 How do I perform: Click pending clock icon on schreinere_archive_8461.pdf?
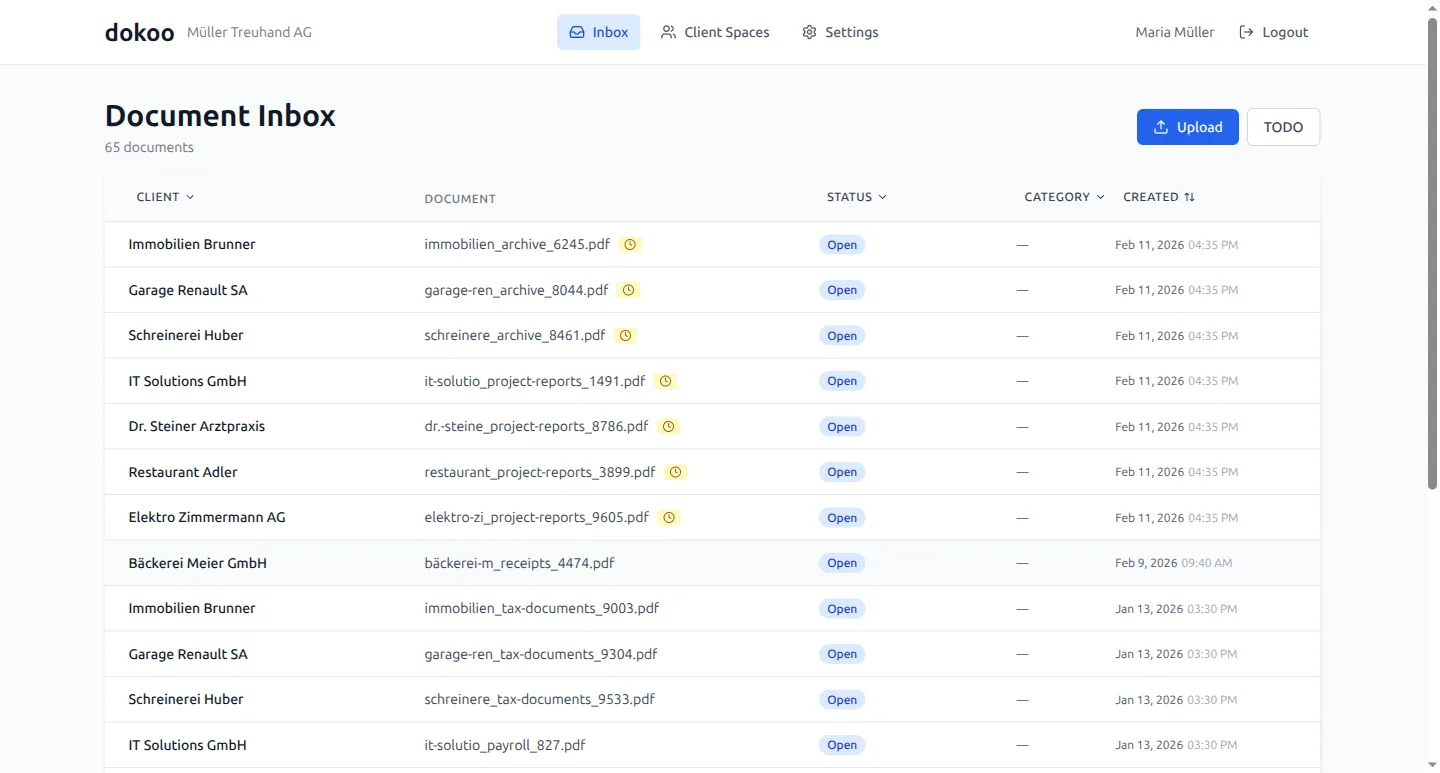pyautogui.click(x=625, y=336)
